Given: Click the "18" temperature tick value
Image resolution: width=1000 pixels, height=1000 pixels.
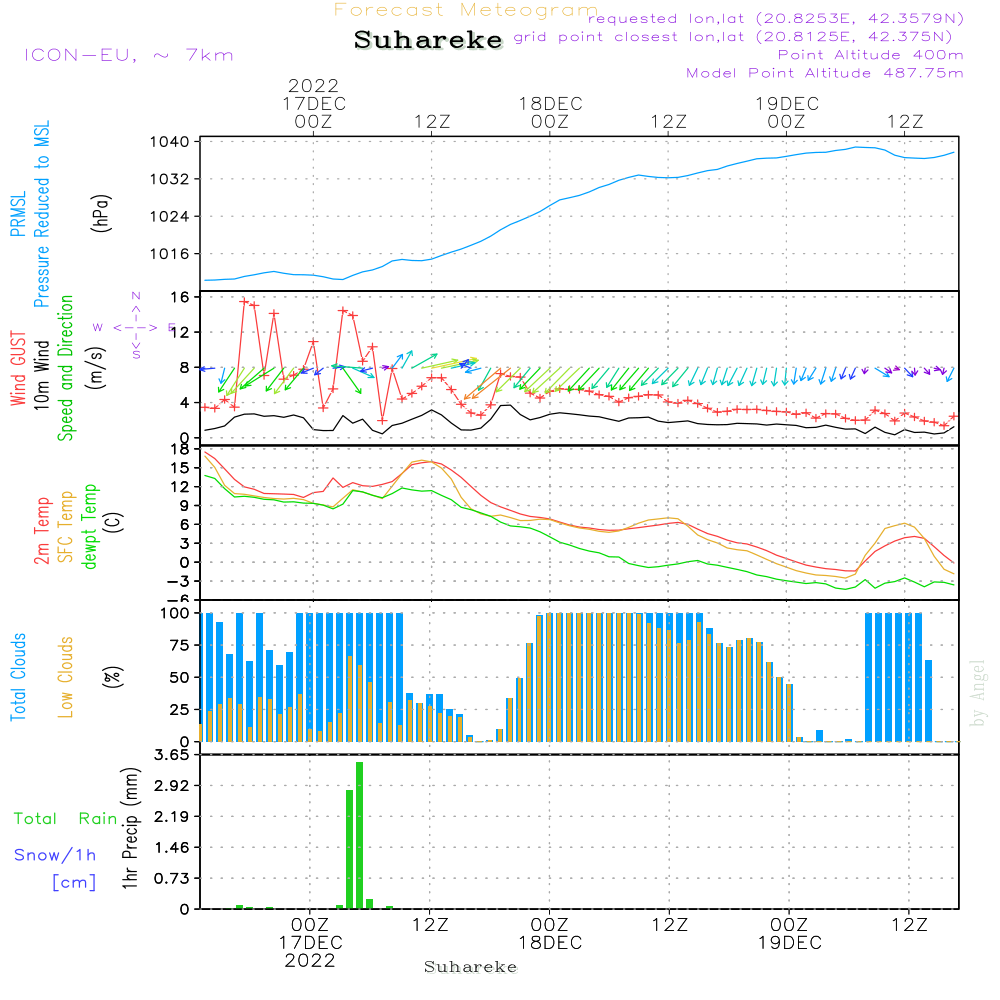Looking at the screenshot, I should pos(180,450).
